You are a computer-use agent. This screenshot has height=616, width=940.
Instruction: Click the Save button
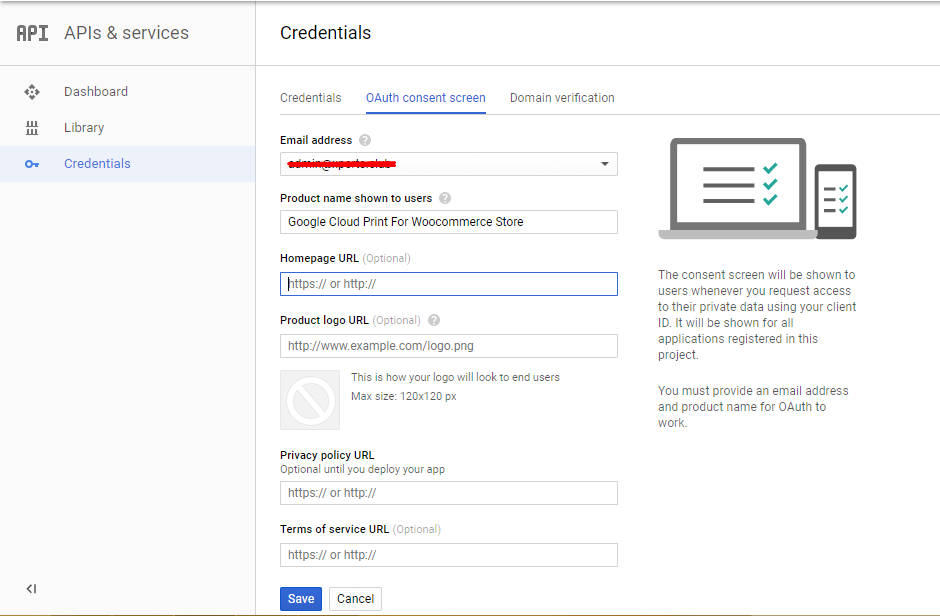pyautogui.click(x=301, y=599)
